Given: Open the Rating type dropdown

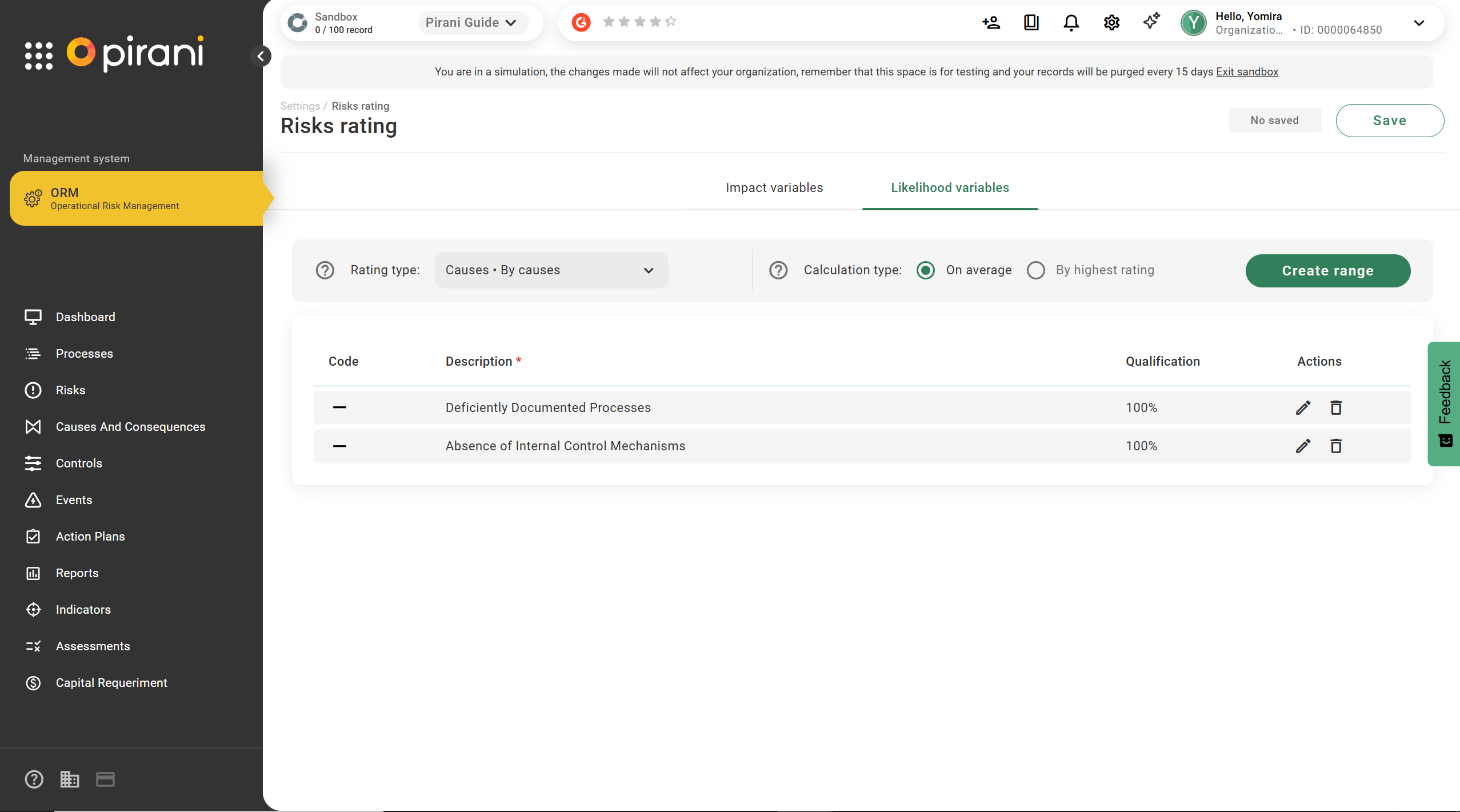Looking at the screenshot, I should (551, 270).
